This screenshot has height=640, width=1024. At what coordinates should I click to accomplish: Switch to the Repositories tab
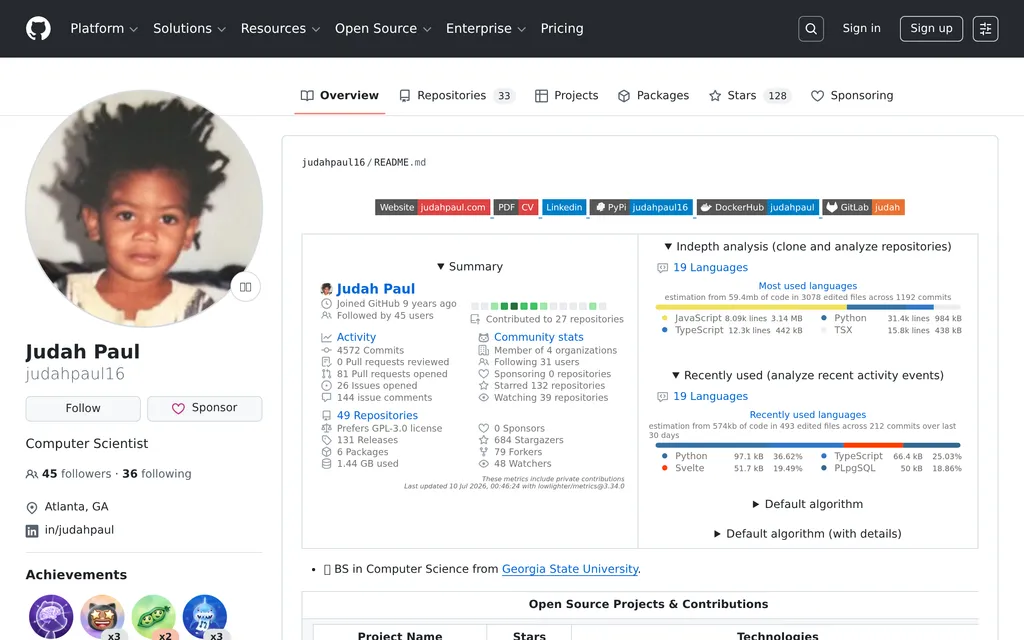pos(457,95)
